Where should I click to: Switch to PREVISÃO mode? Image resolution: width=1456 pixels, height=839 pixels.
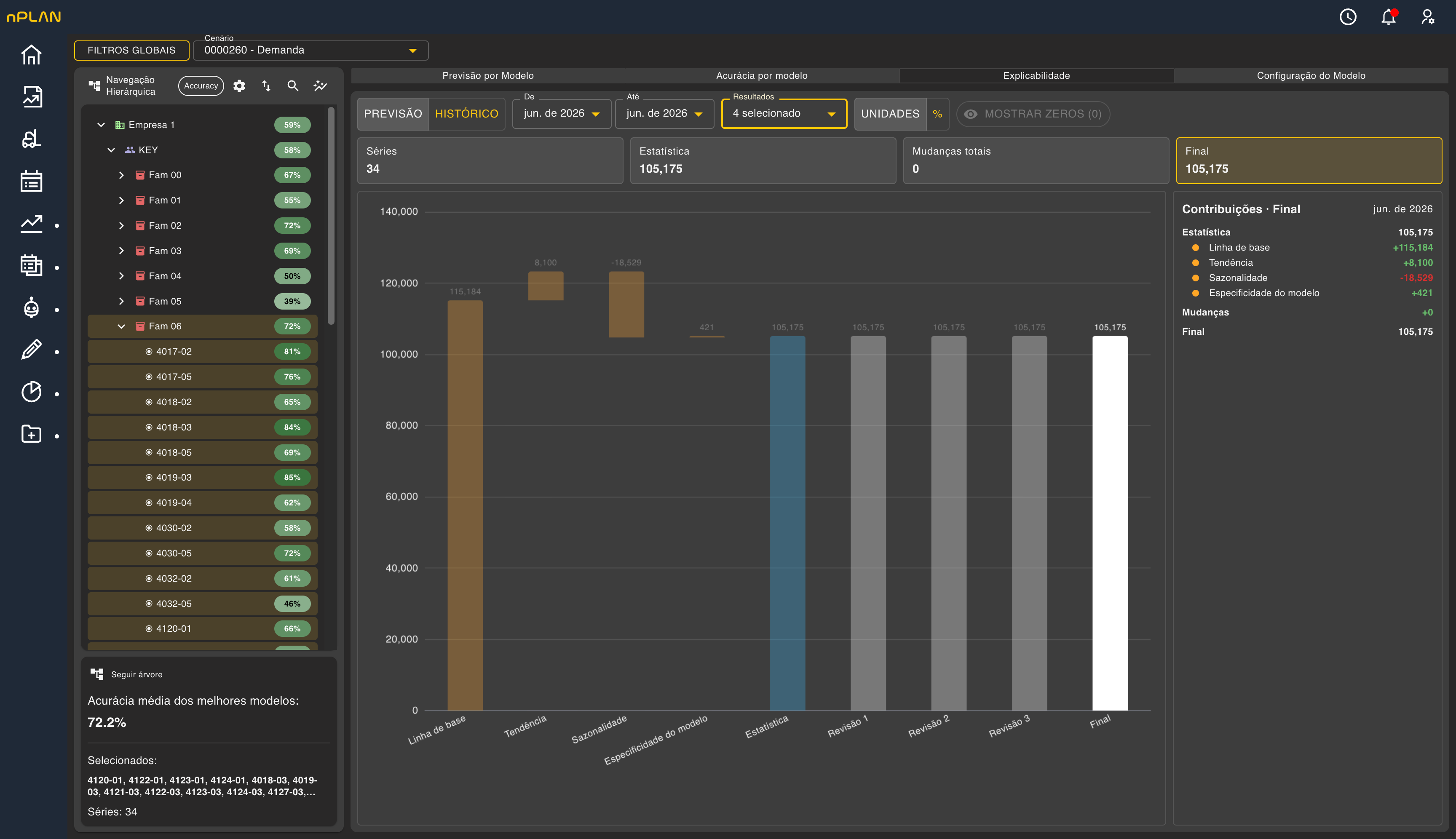pos(393,114)
